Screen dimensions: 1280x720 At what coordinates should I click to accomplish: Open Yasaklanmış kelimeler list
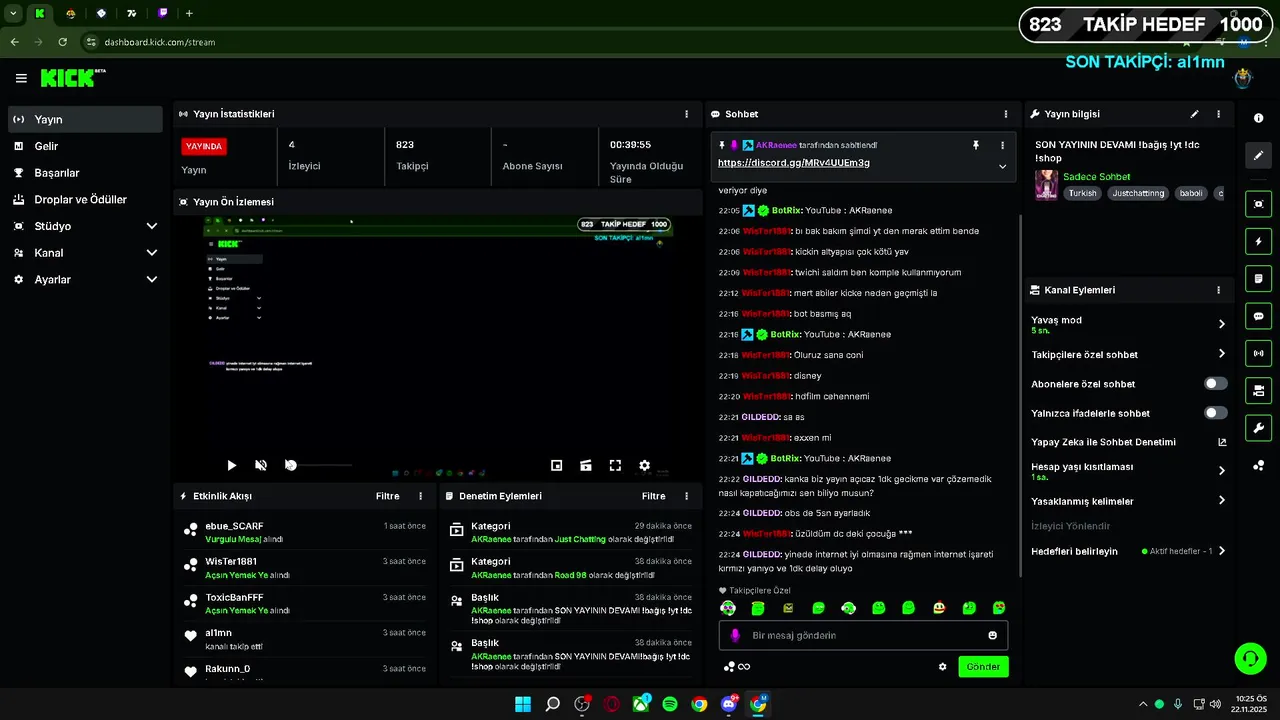click(1128, 501)
